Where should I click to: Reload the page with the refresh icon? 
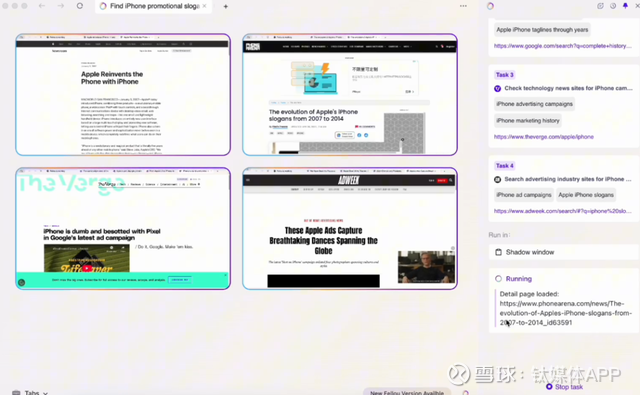tap(80, 6)
